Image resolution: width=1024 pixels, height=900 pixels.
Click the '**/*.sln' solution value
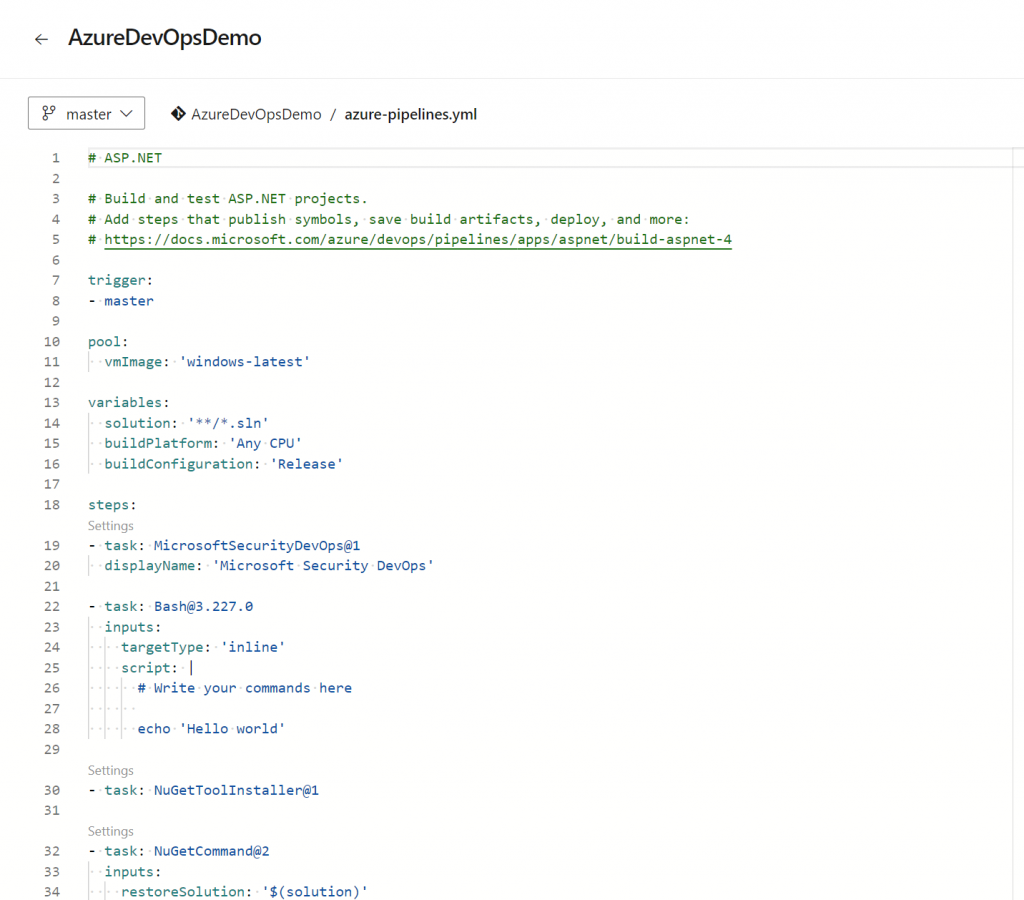point(229,423)
